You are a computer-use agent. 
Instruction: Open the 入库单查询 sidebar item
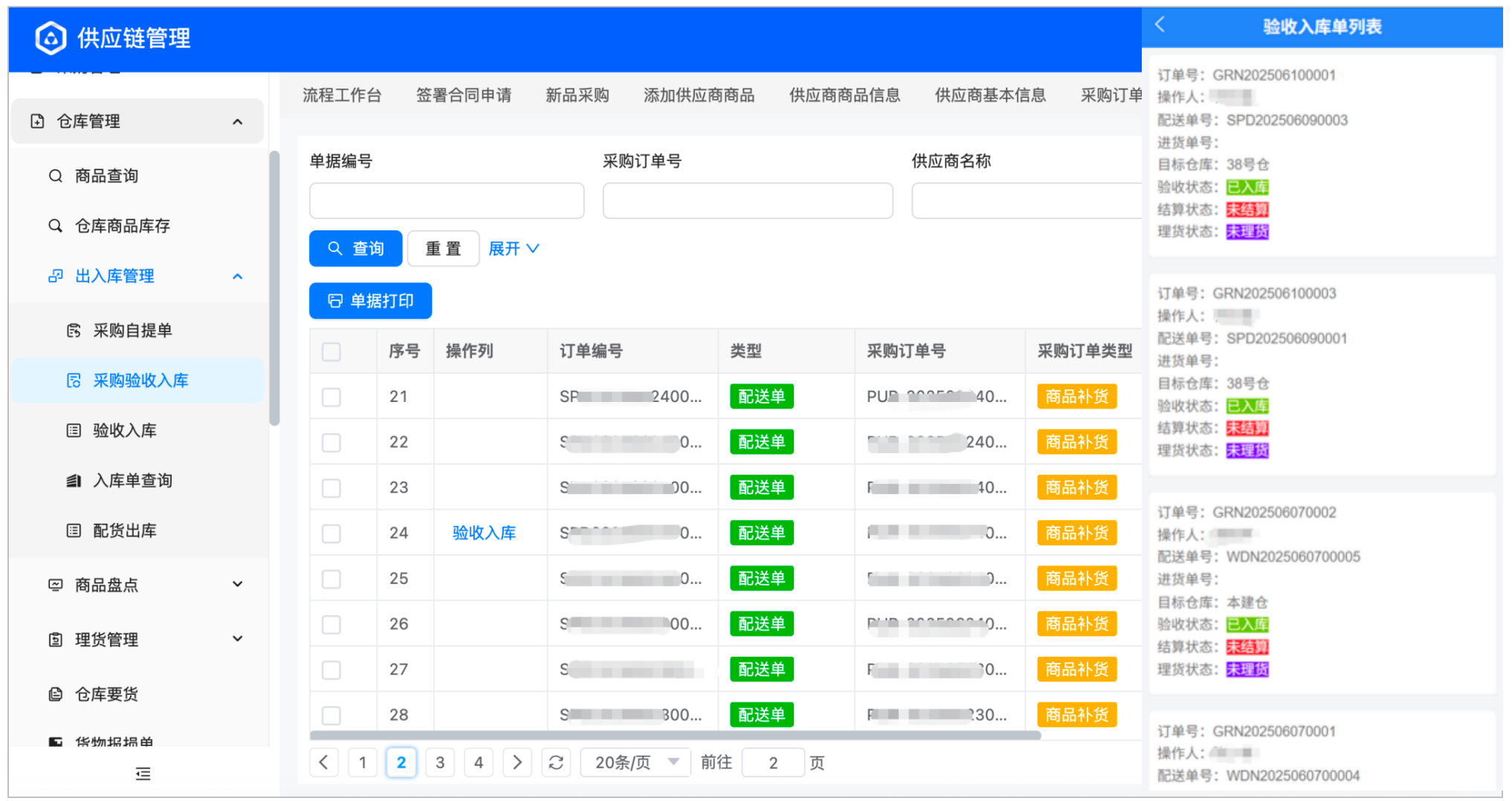tap(138, 481)
